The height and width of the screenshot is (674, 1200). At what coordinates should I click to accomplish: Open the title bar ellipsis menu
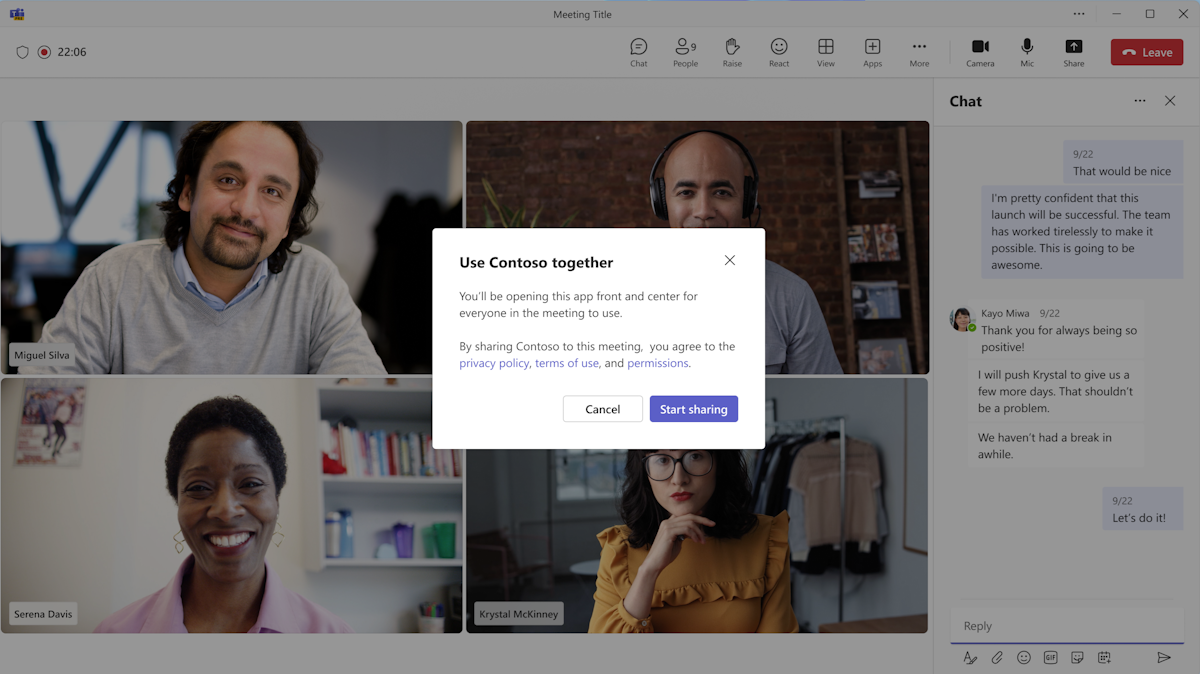point(1079,14)
